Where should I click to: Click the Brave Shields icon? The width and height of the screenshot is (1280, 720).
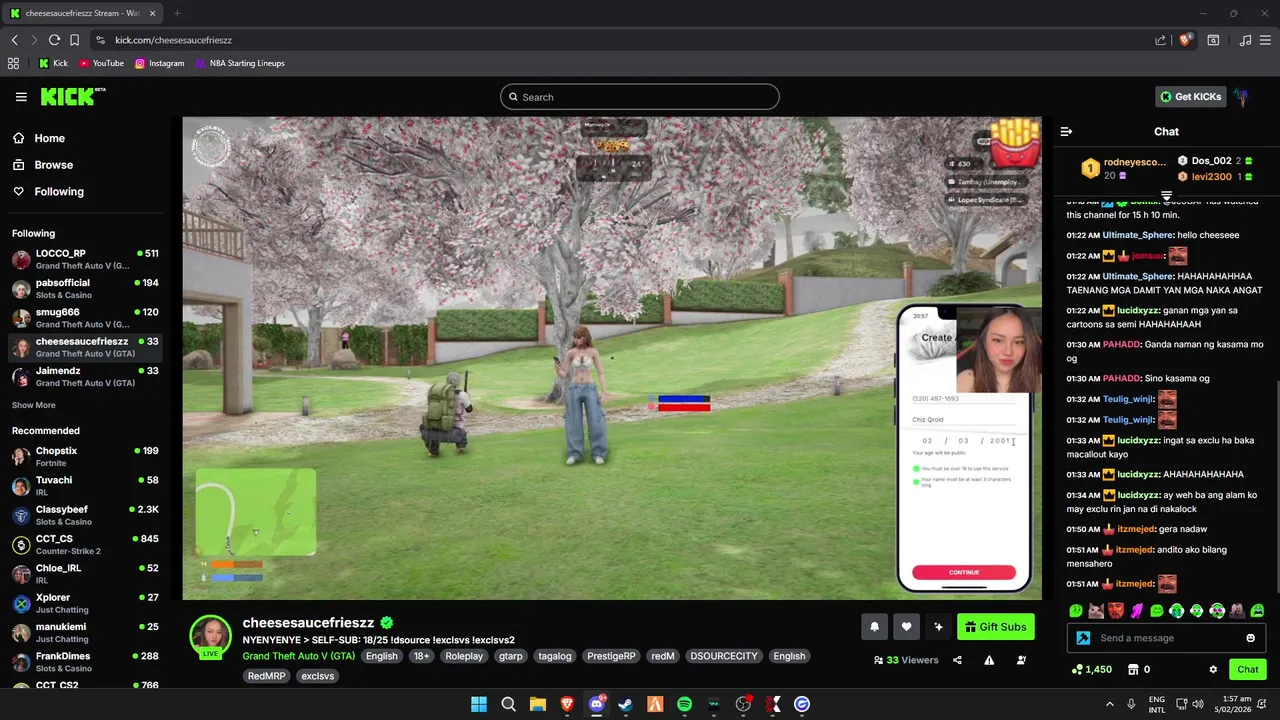point(1185,40)
